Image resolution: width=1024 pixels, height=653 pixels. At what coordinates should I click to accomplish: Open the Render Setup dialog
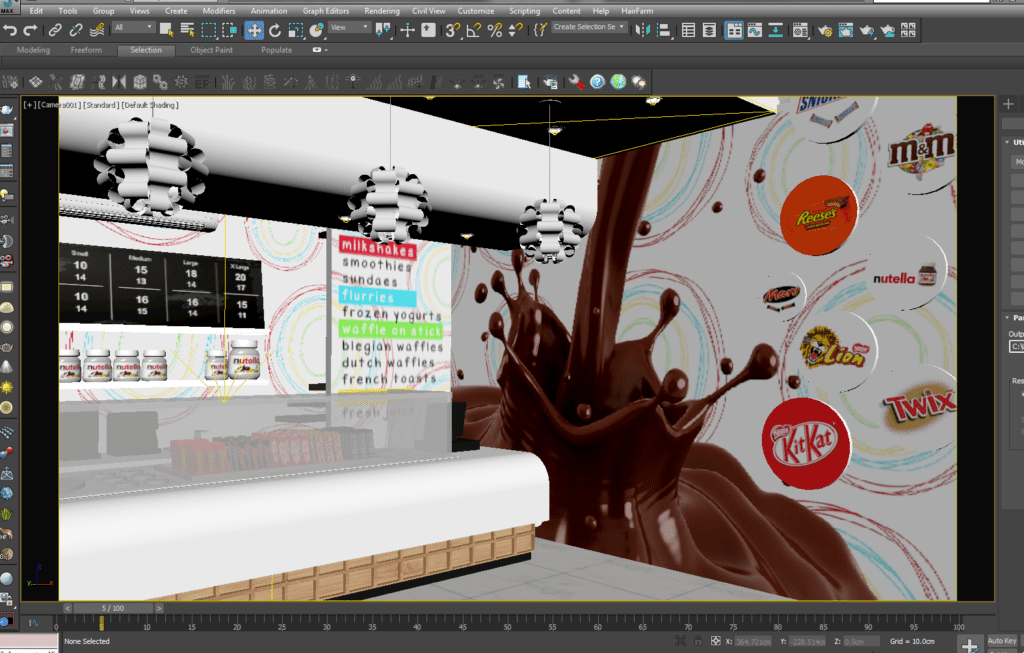tap(825, 30)
